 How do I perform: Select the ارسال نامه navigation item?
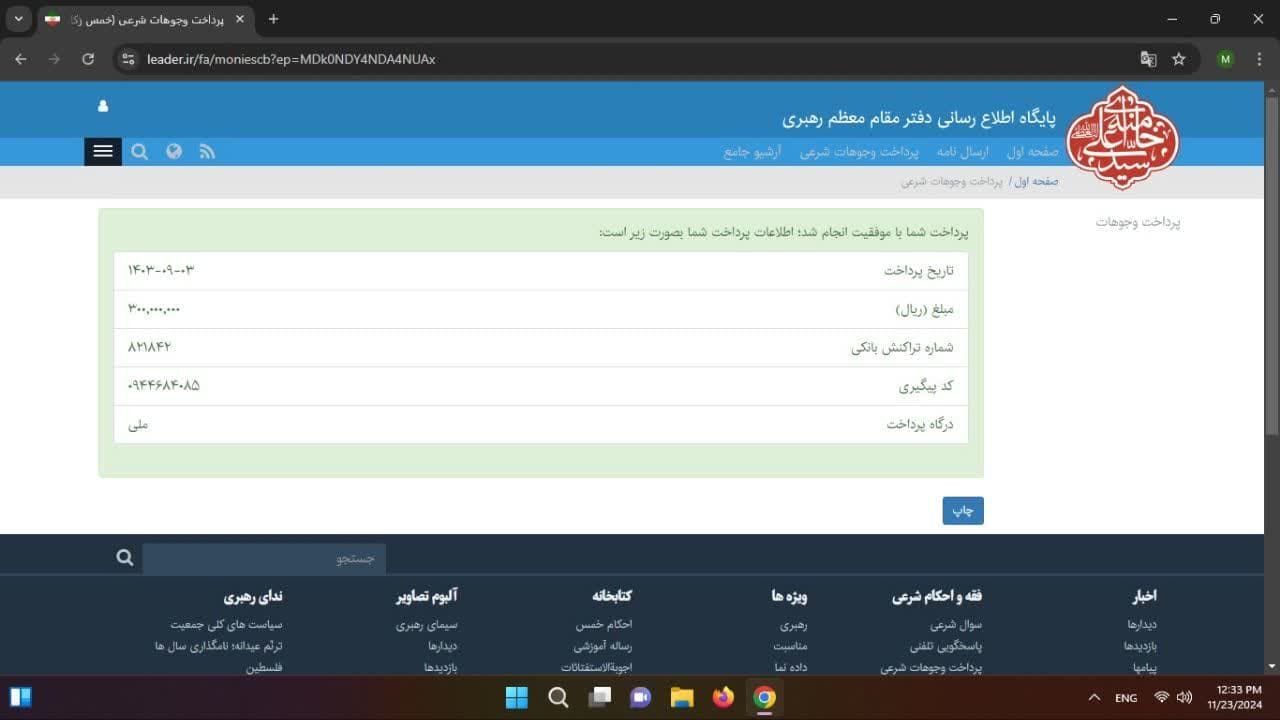(x=961, y=151)
